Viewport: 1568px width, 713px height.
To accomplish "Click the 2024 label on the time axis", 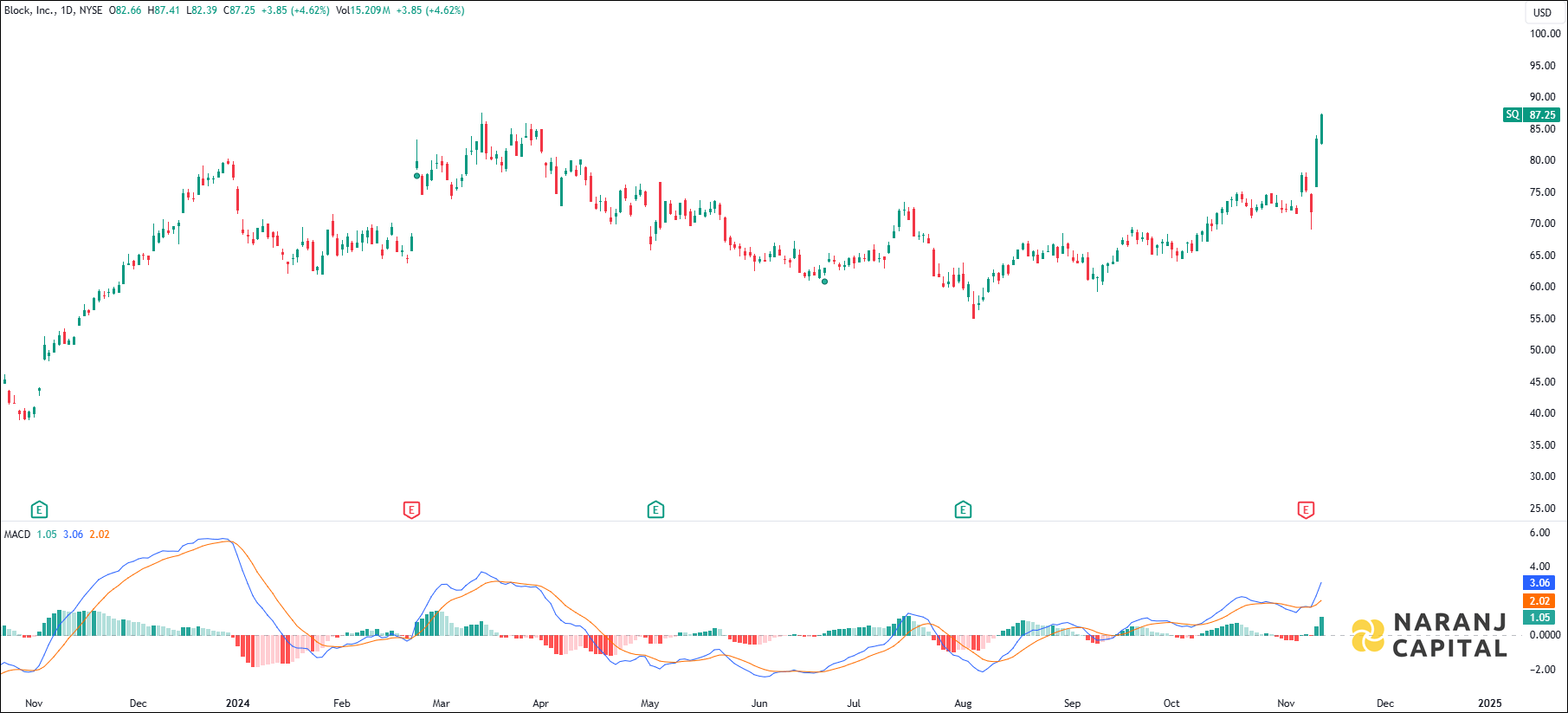I will pos(237,703).
